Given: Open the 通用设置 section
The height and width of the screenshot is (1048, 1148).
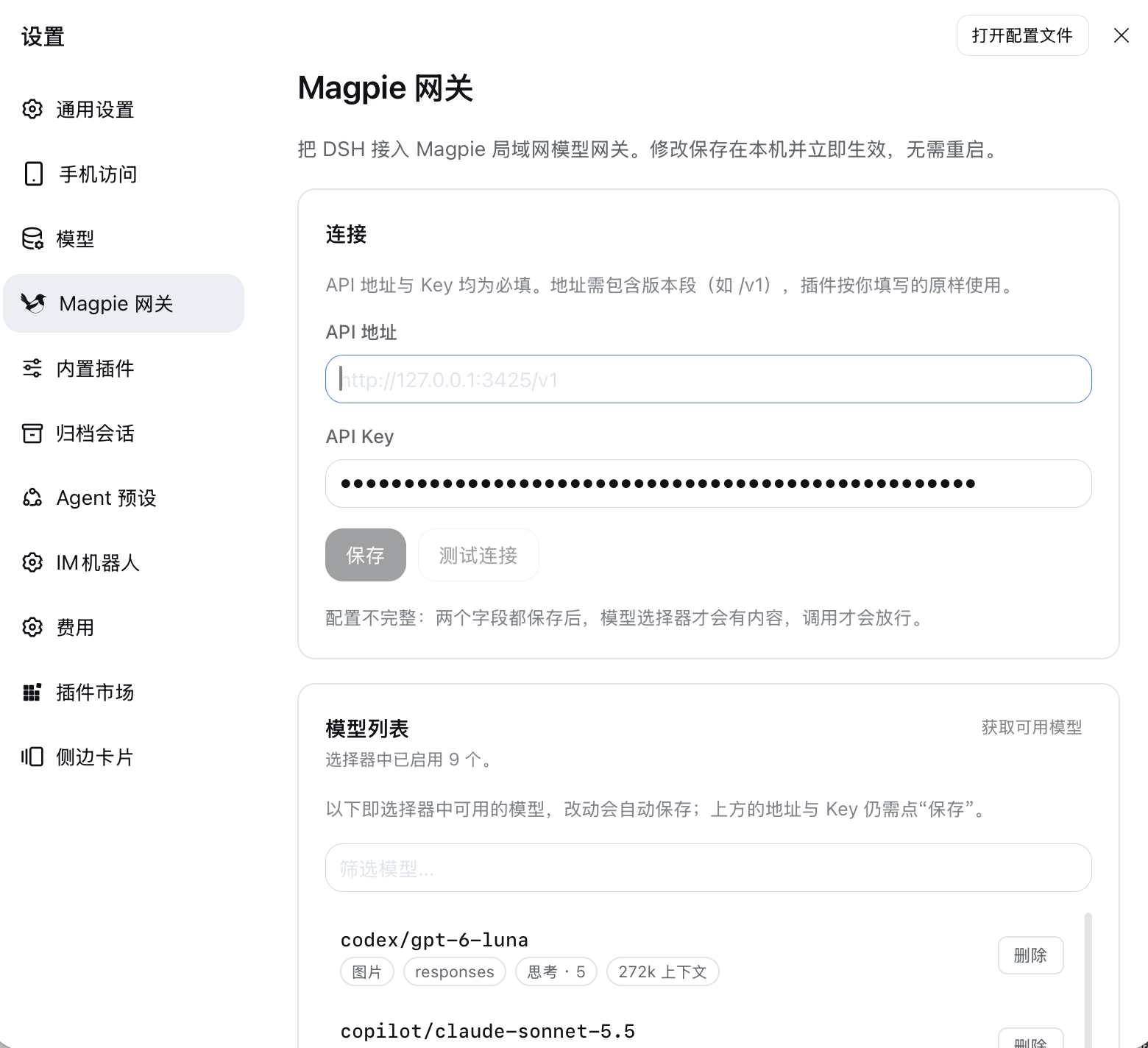Looking at the screenshot, I should pos(124,109).
